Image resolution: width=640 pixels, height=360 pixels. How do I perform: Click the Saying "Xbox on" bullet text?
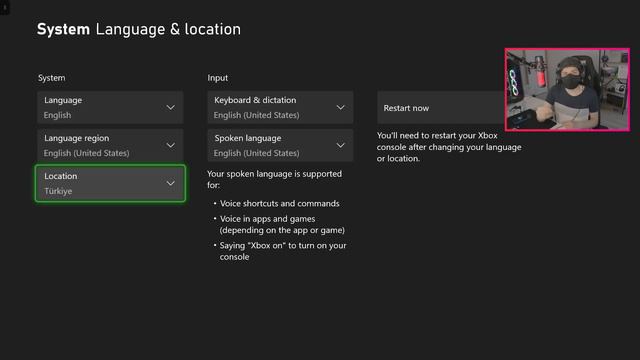(283, 251)
